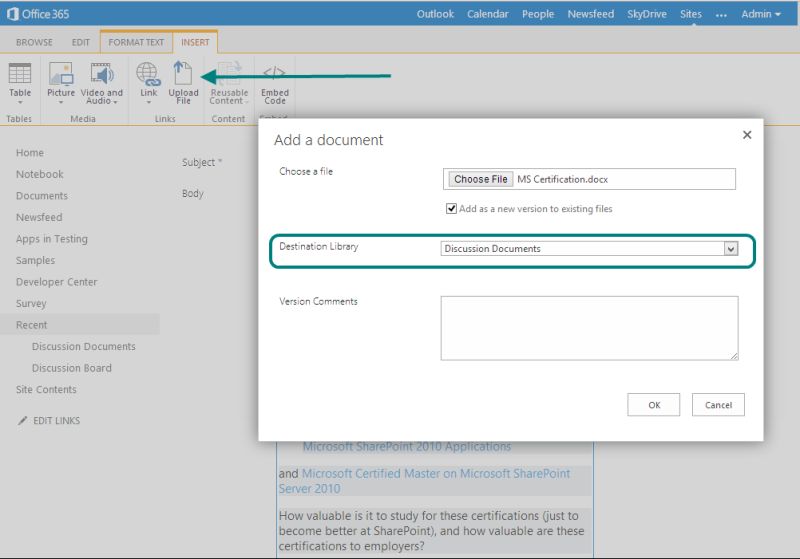Click the Office 365 logo
Viewport: 800px width, 559px height.
point(38,14)
